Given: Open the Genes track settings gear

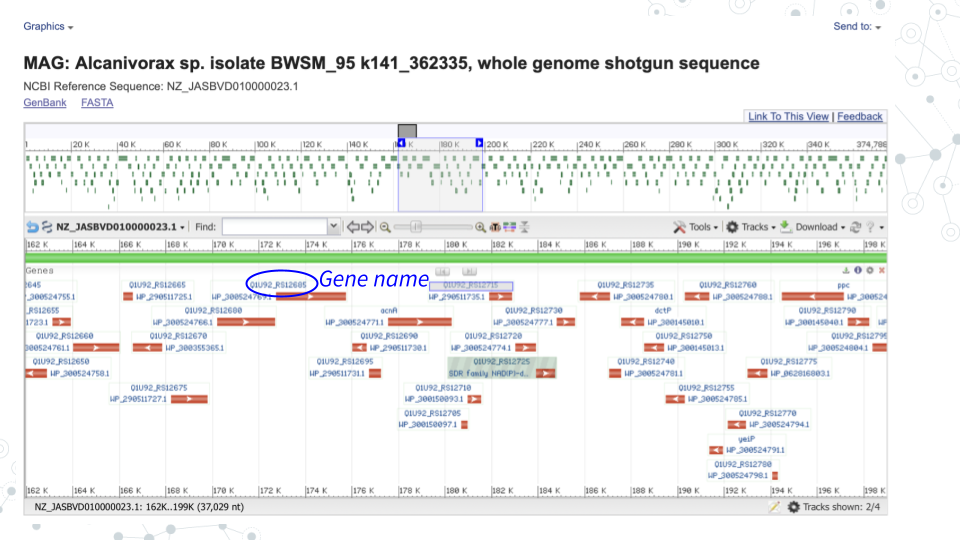Looking at the screenshot, I should pos(870,270).
